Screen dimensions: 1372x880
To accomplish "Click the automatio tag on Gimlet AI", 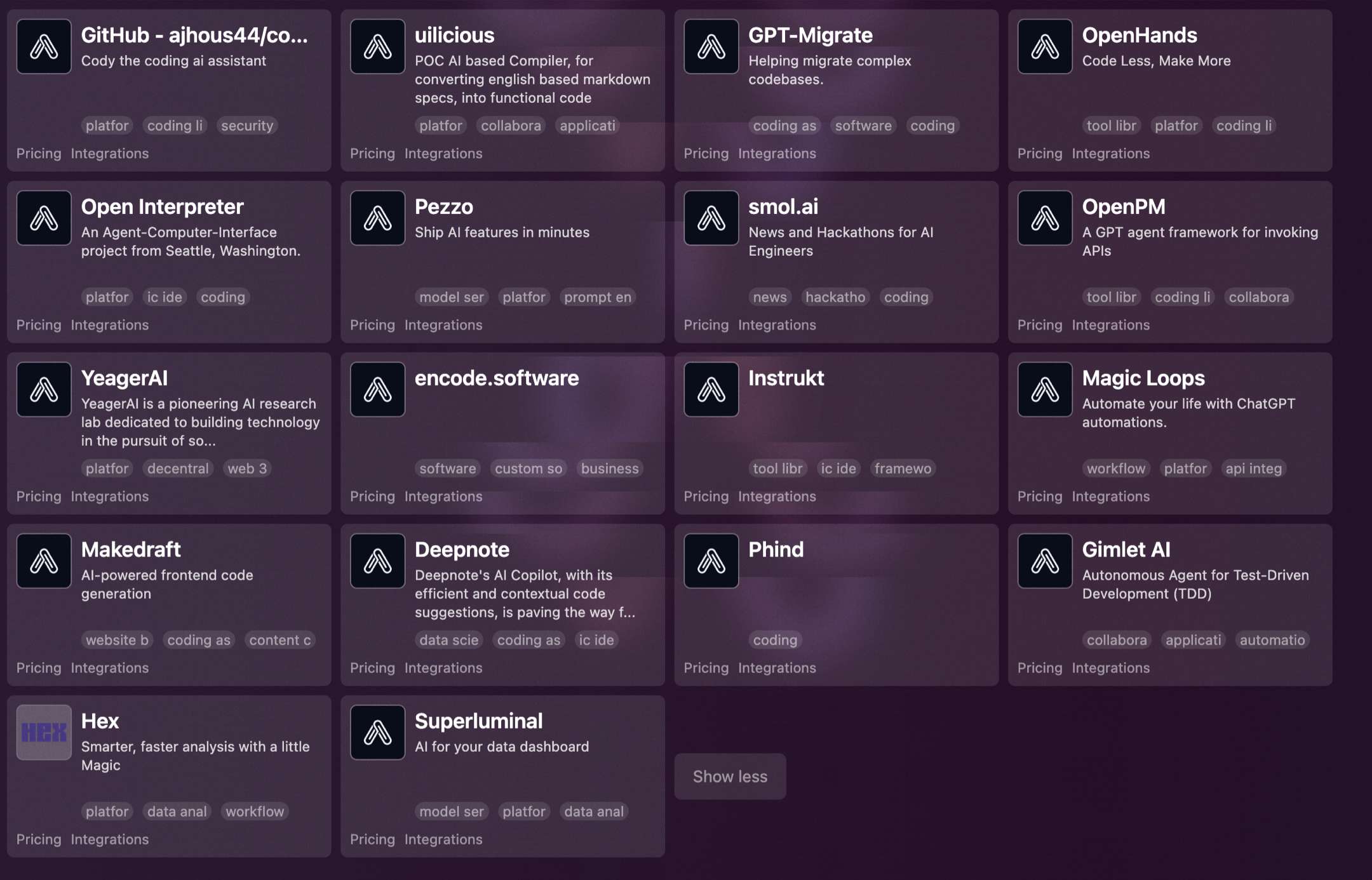I will tap(1272, 640).
